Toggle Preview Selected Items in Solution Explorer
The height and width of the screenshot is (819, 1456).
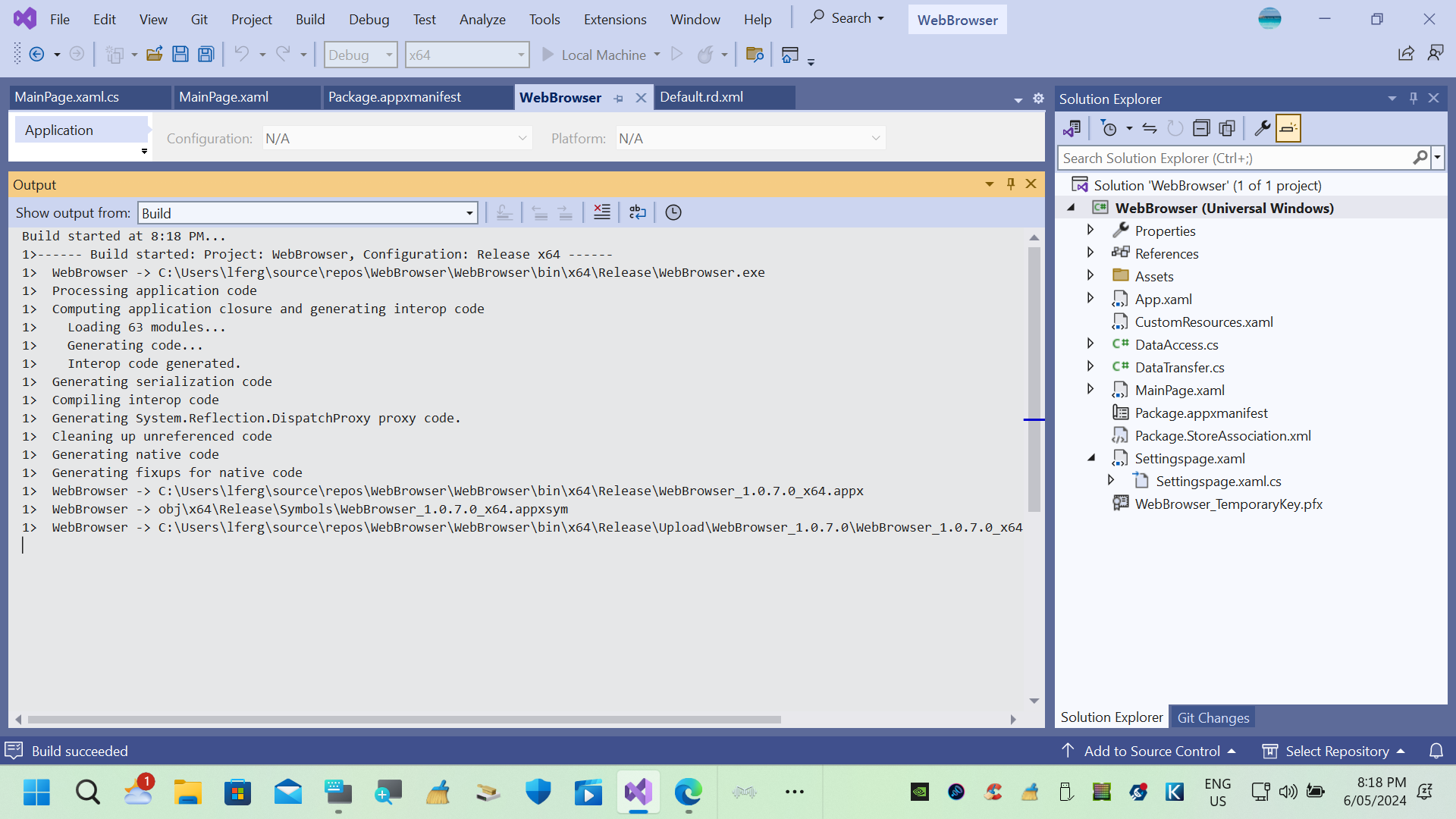(1288, 128)
